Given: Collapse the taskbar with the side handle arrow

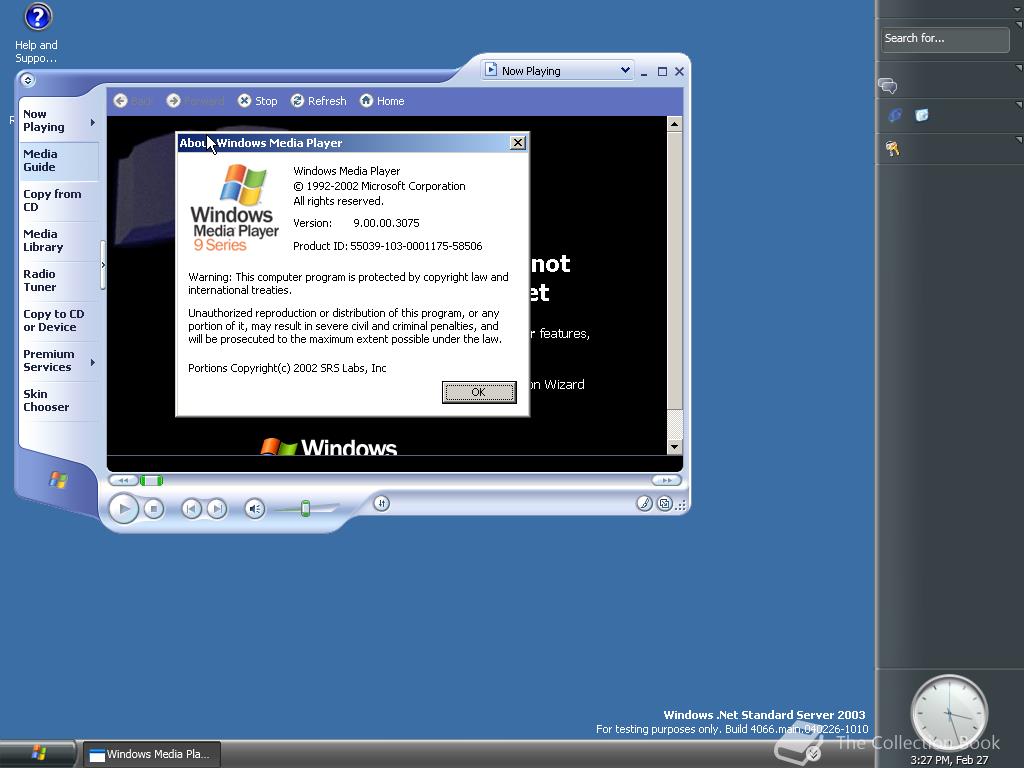Looking at the screenshot, I should point(103,265).
